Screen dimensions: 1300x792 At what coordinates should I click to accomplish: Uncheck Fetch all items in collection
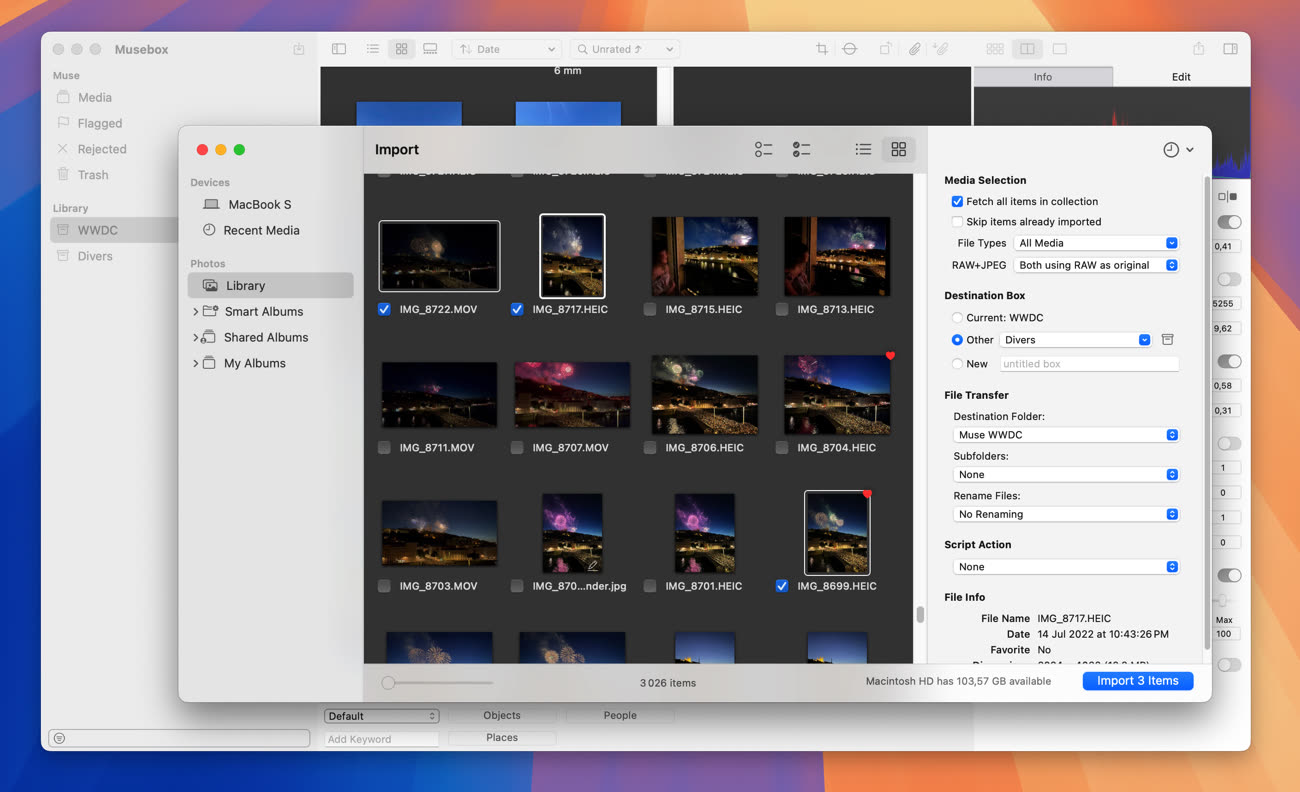tap(957, 202)
